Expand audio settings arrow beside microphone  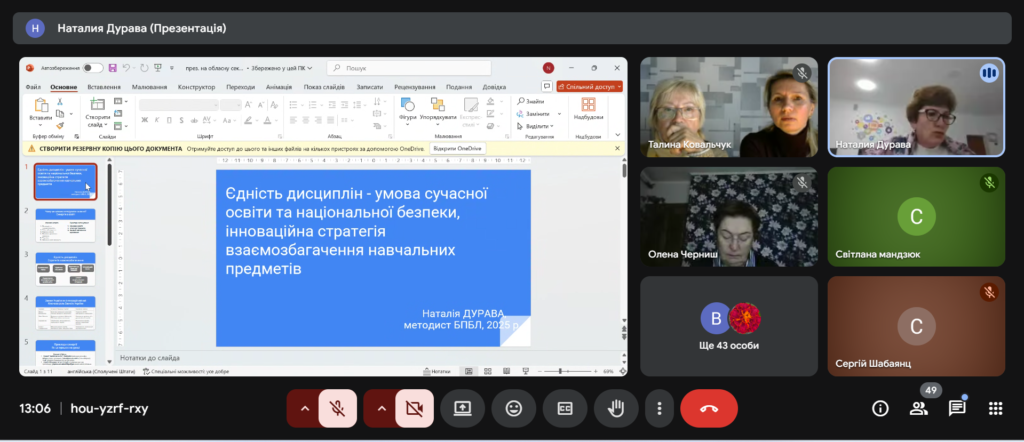coord(303,408)
